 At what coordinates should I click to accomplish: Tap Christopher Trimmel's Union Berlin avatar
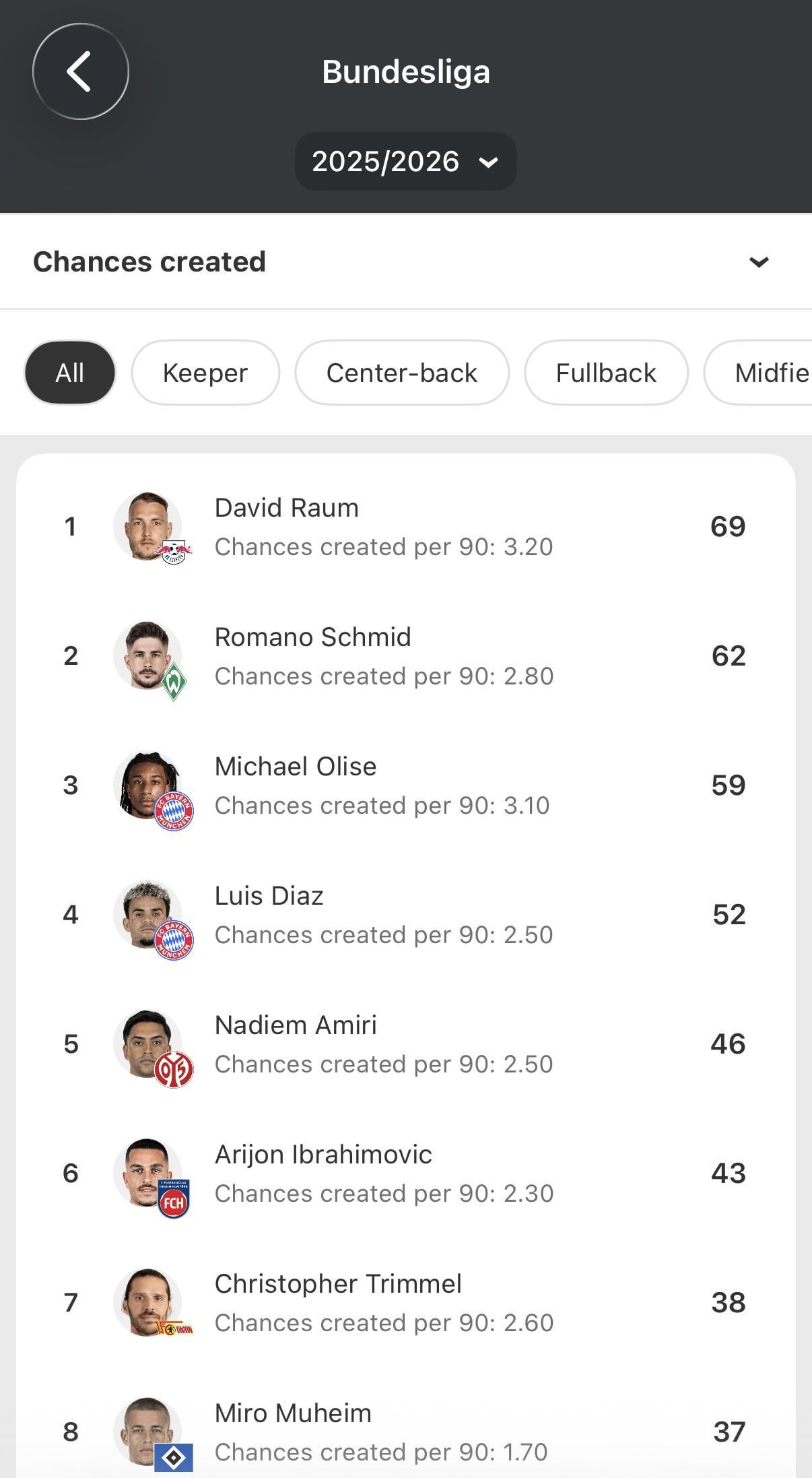click(x=149, y=1303)
